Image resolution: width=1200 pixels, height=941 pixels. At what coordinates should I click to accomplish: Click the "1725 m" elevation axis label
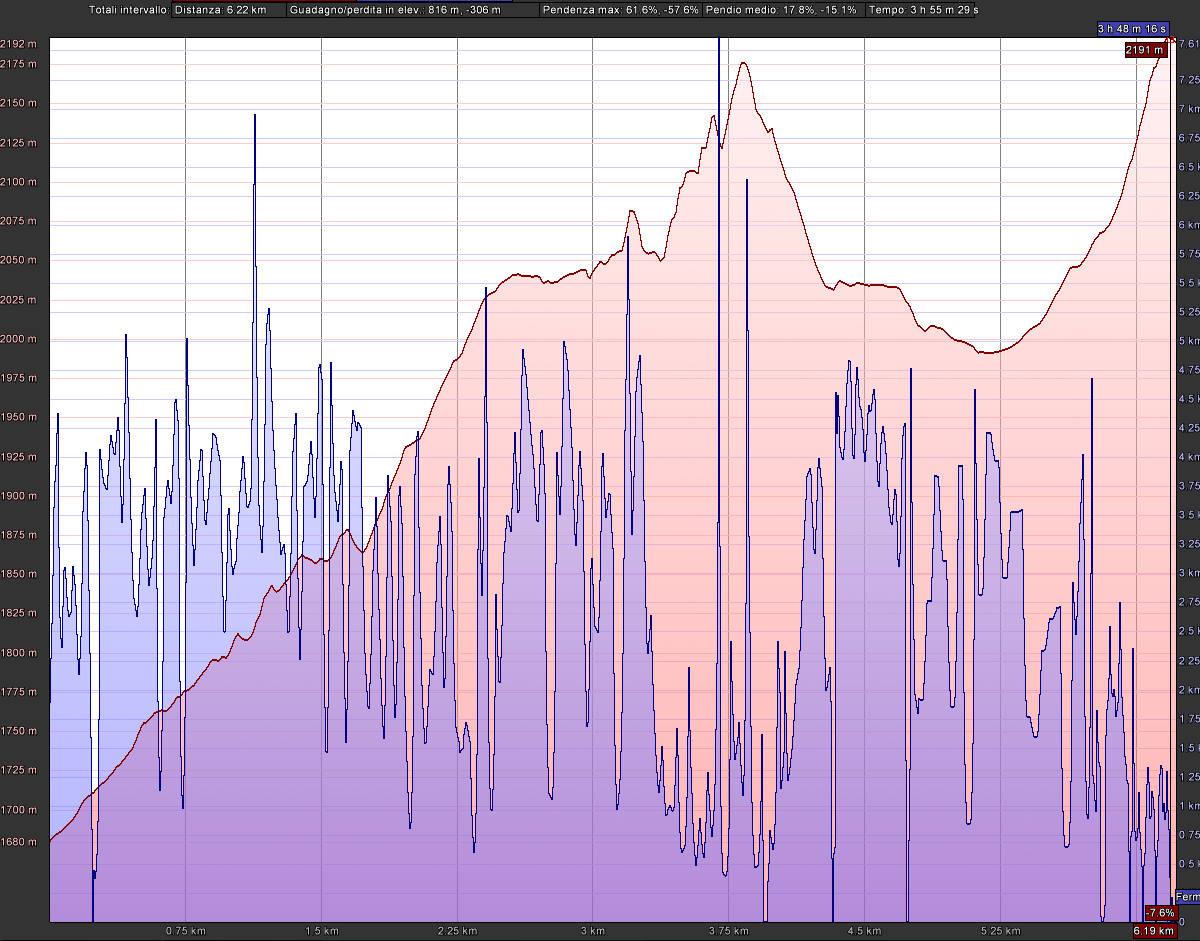(18, 771)
